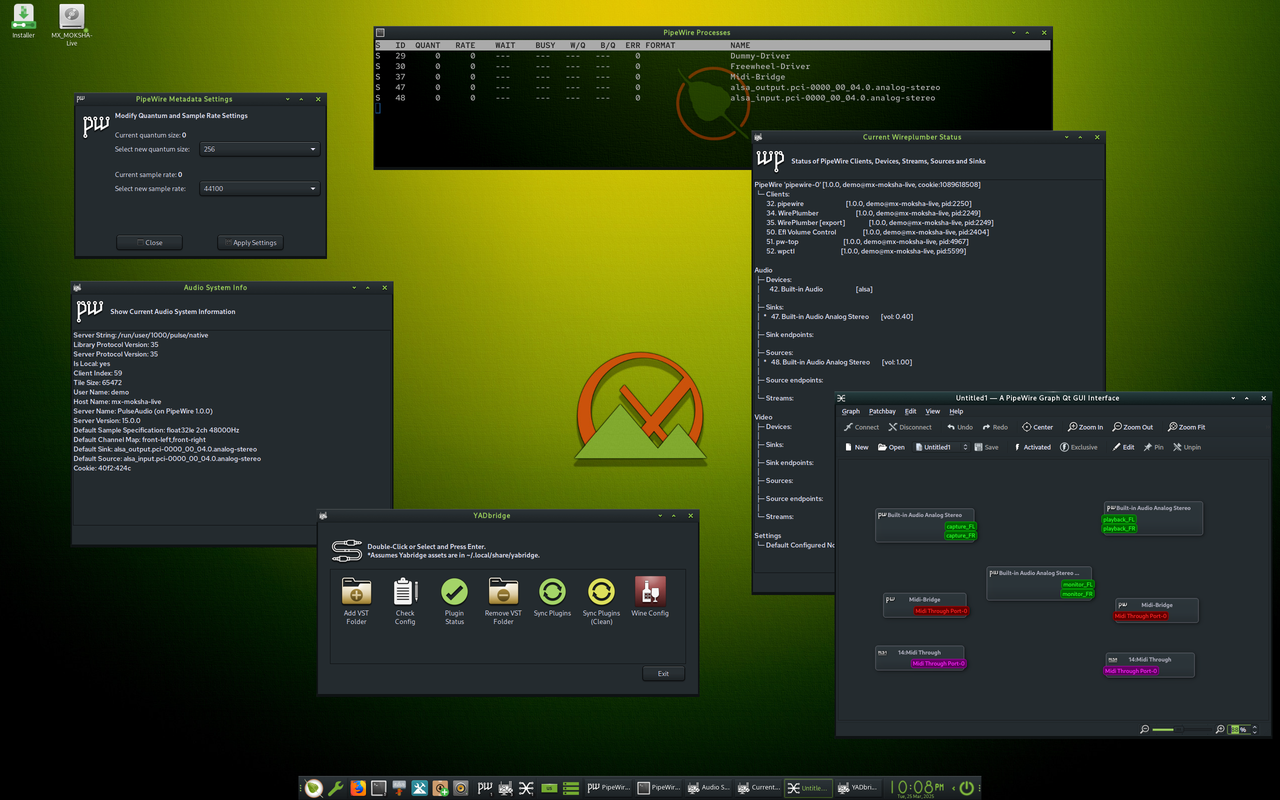
Task: Click the Freewheel-Driver row in PipeWire Processes
Action: tap(712, 66)
